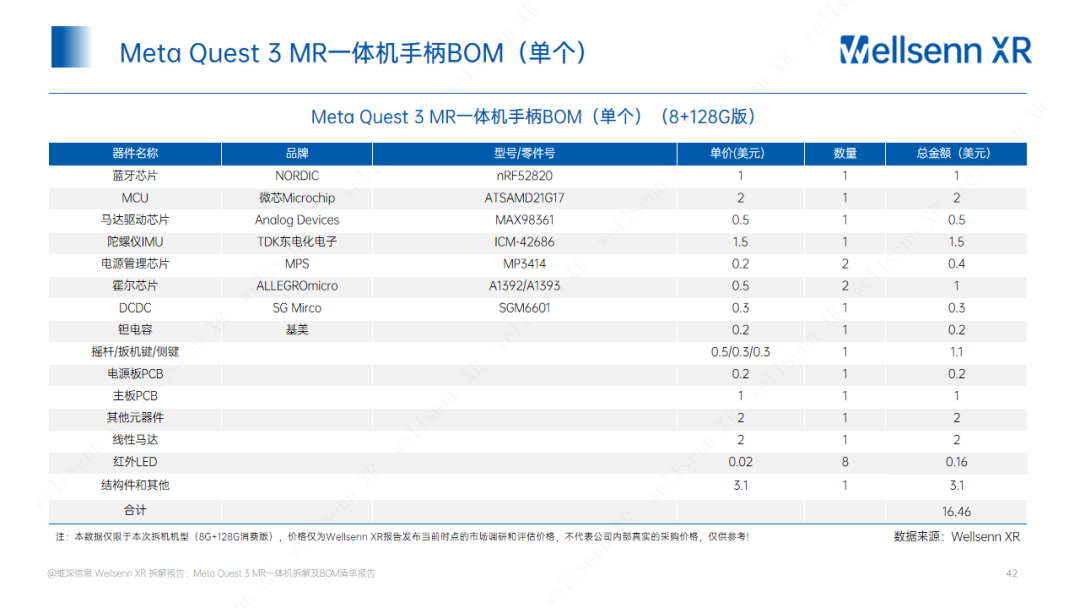Viewport: 1080px width, 608px height.
Task: Select quantity '8' in 红外LED row
Action: coord(844,462)
